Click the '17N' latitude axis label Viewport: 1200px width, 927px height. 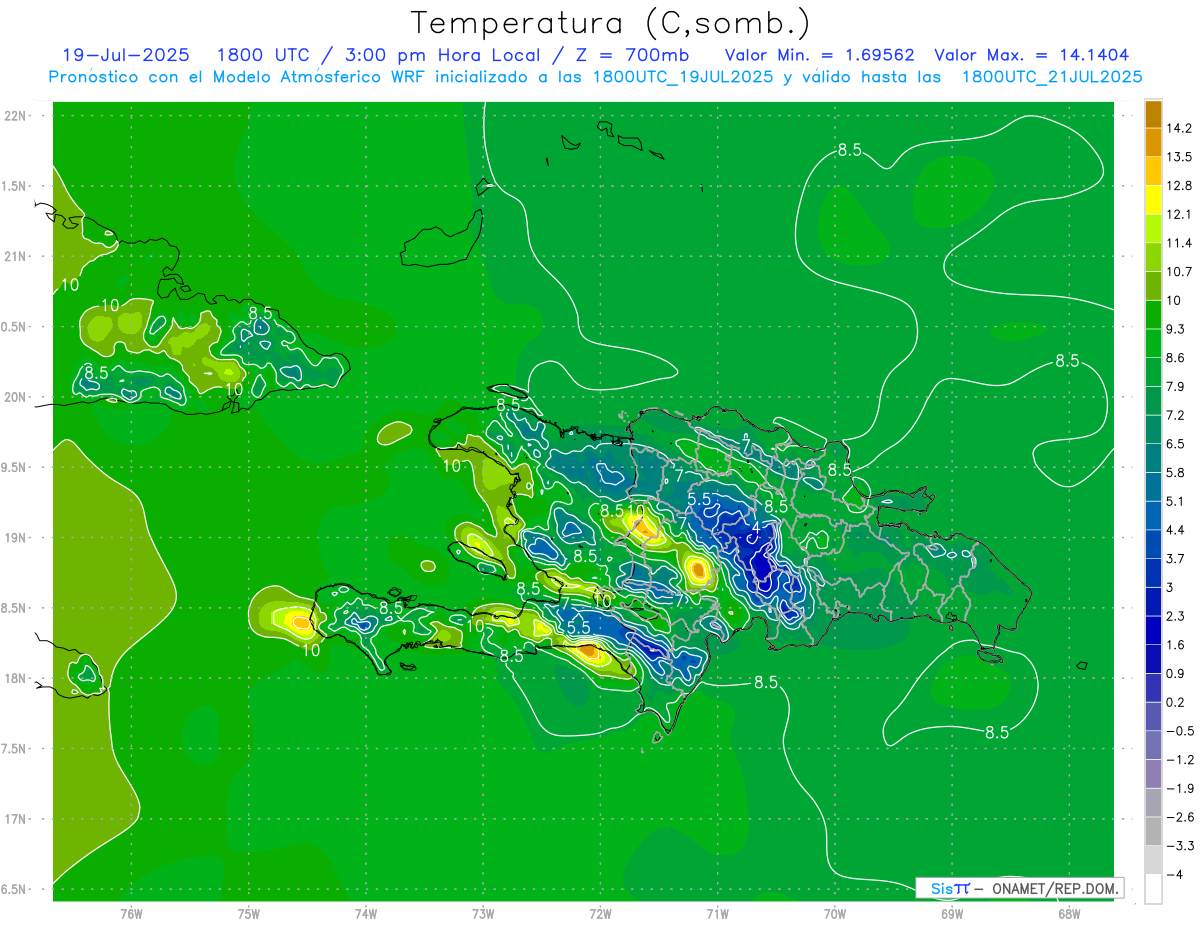(x=14, y=819)
